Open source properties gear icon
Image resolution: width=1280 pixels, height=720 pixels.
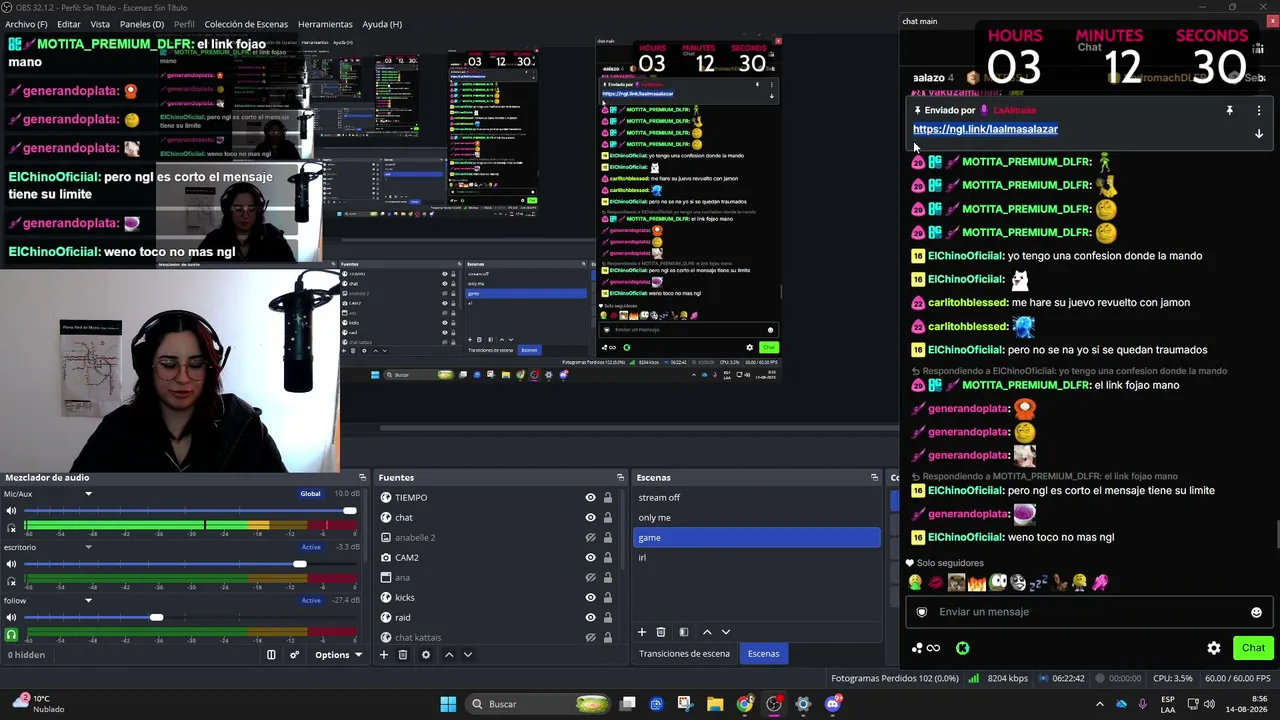point(425,655)
